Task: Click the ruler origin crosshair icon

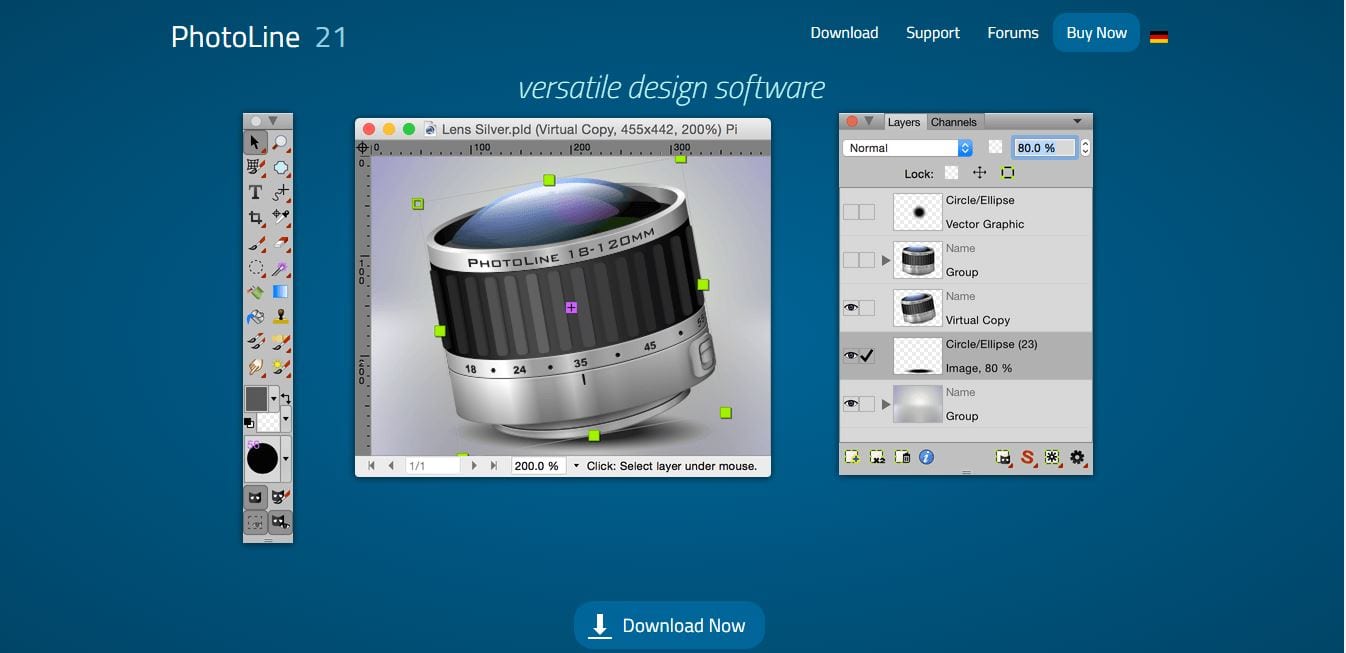Action: (x=363, y=148)
